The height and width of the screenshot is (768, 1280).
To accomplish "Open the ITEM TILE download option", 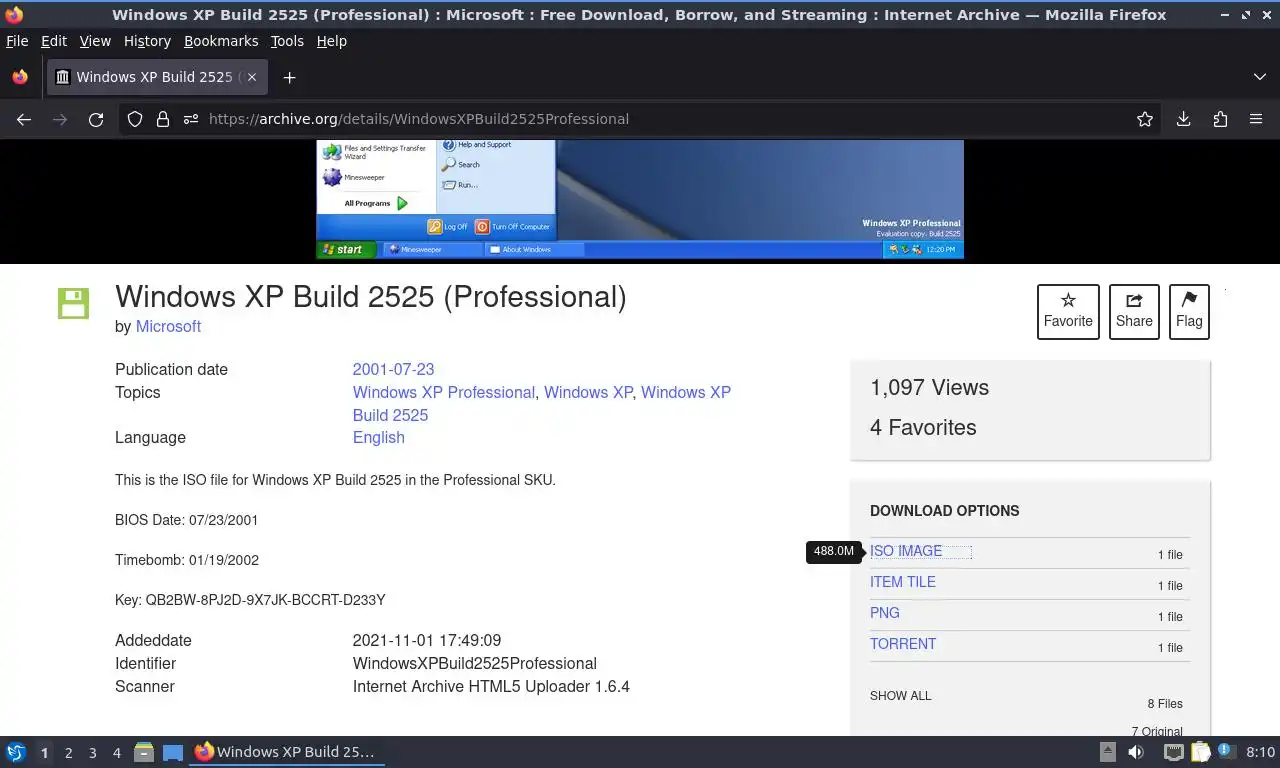I will tap(903, 582).
